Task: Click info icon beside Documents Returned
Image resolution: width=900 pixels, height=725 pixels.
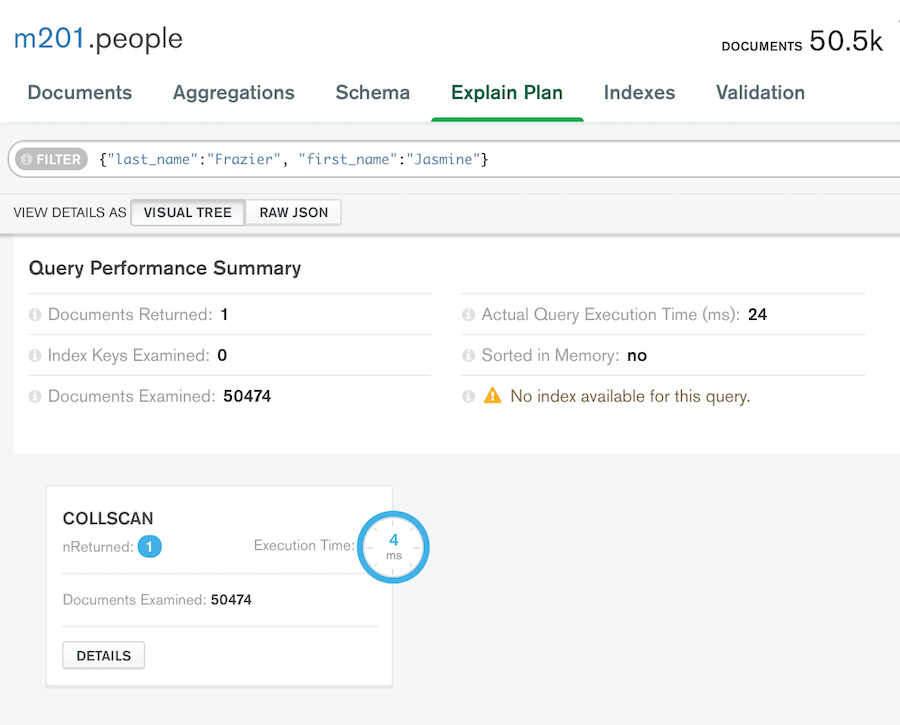Action: click(35, 315)
